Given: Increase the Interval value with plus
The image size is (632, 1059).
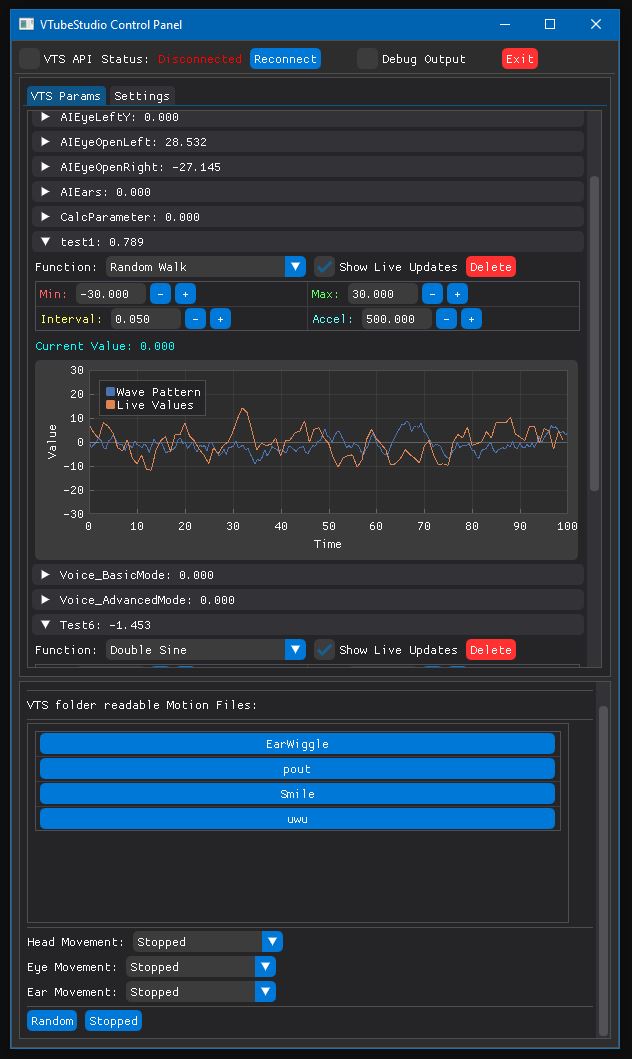Looking at the screenshot, I should 220,319.
